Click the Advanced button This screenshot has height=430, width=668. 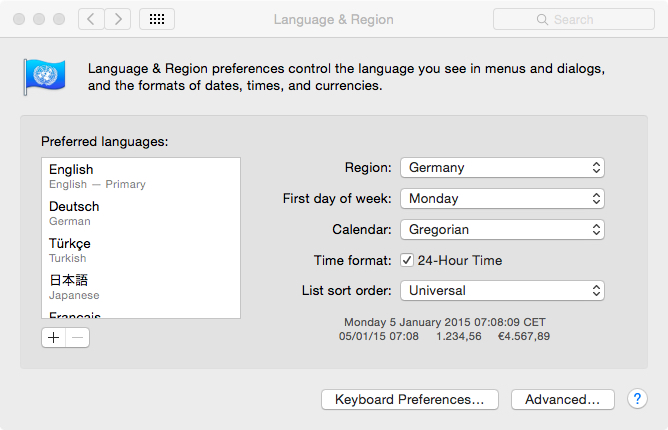pyautogui.click(x=562, y=399)
